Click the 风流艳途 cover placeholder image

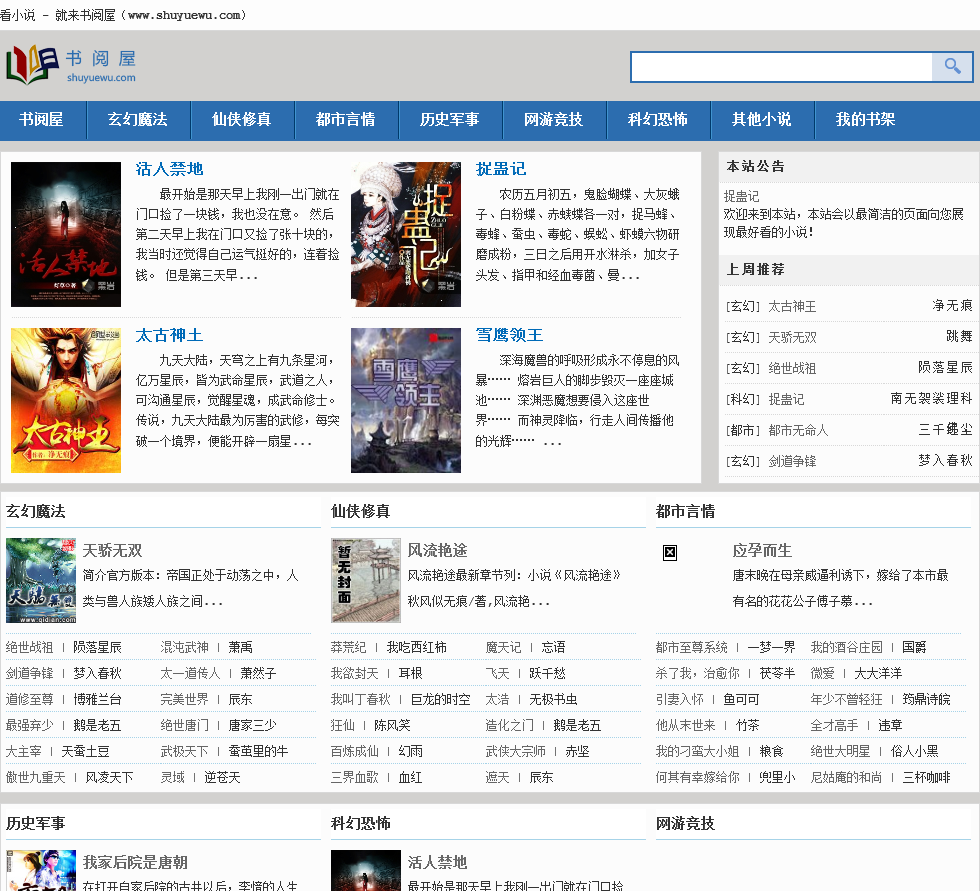[366, 580]
